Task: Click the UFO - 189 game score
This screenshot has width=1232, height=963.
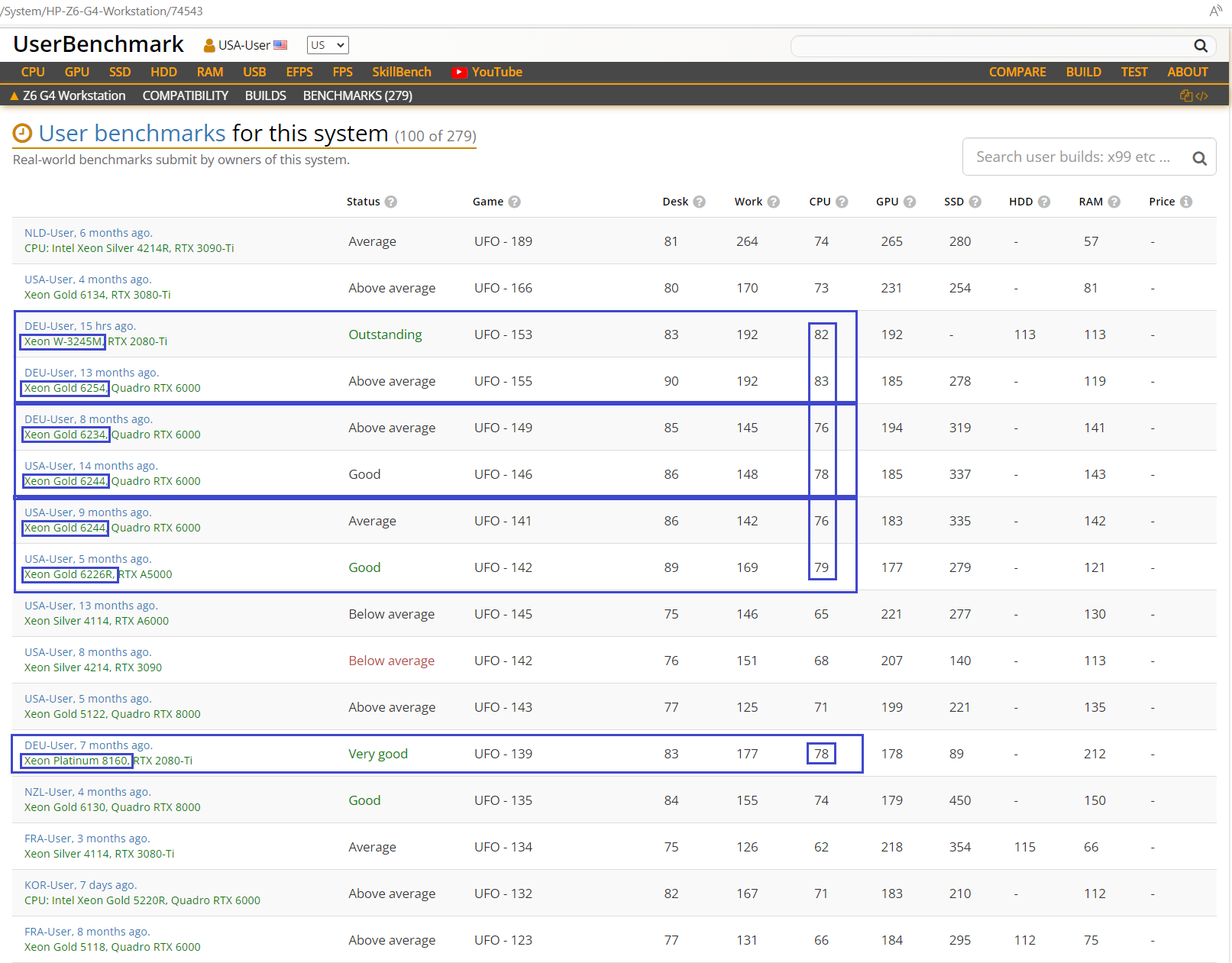Action: [503, 241]
